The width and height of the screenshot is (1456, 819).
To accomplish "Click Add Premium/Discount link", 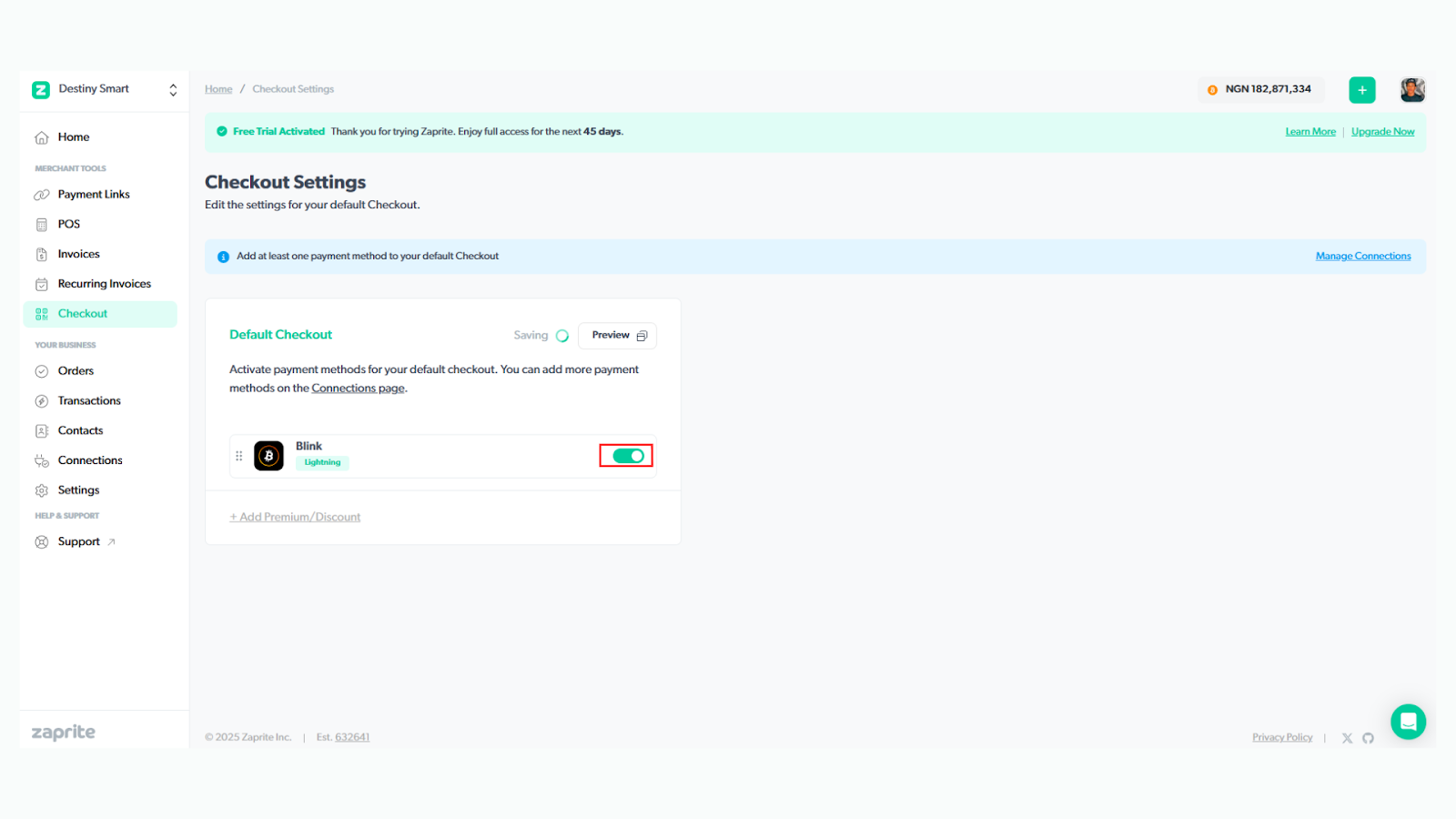I will point(295,517).
